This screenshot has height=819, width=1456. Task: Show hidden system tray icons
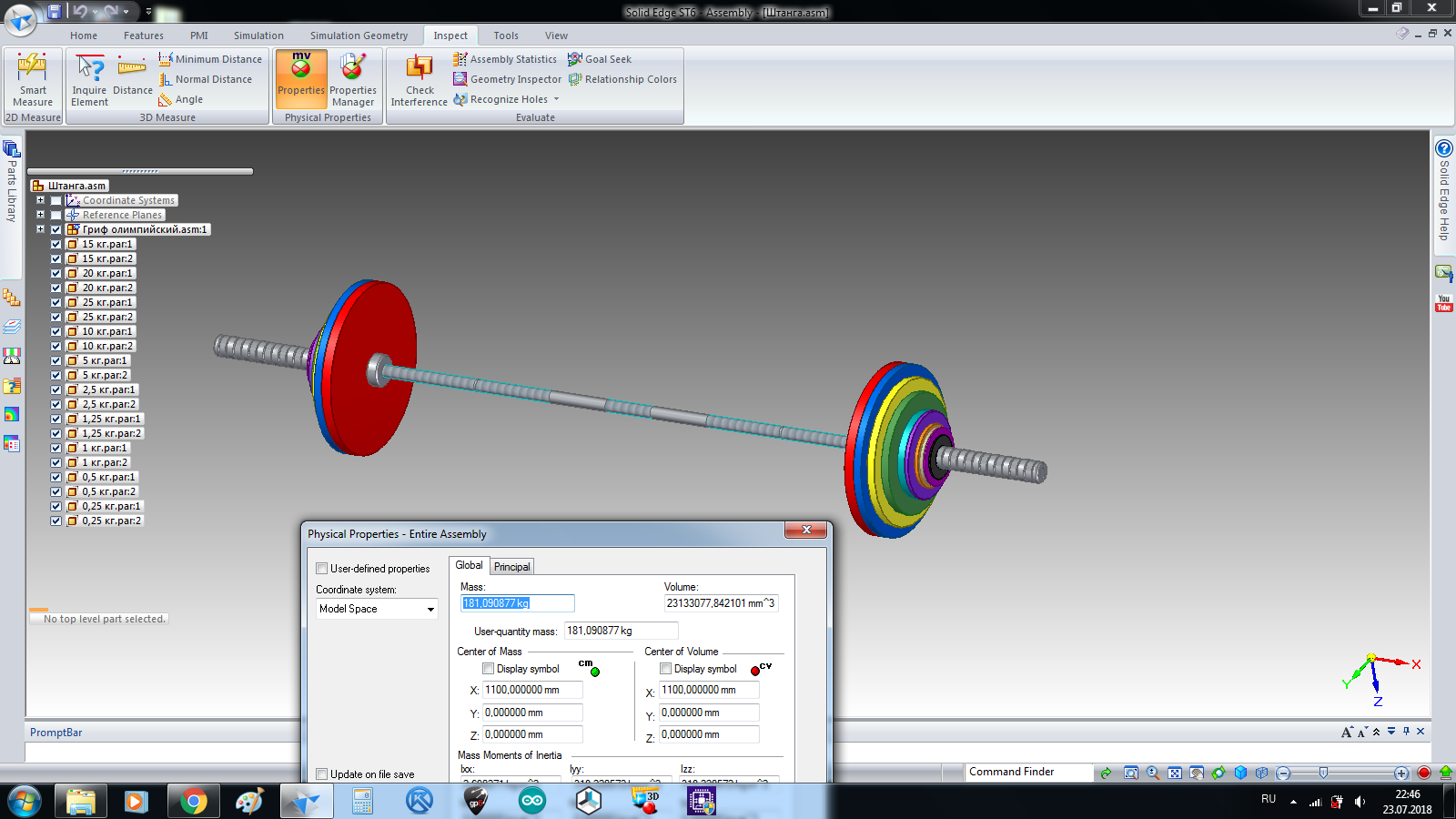(x=1293, y=801)
